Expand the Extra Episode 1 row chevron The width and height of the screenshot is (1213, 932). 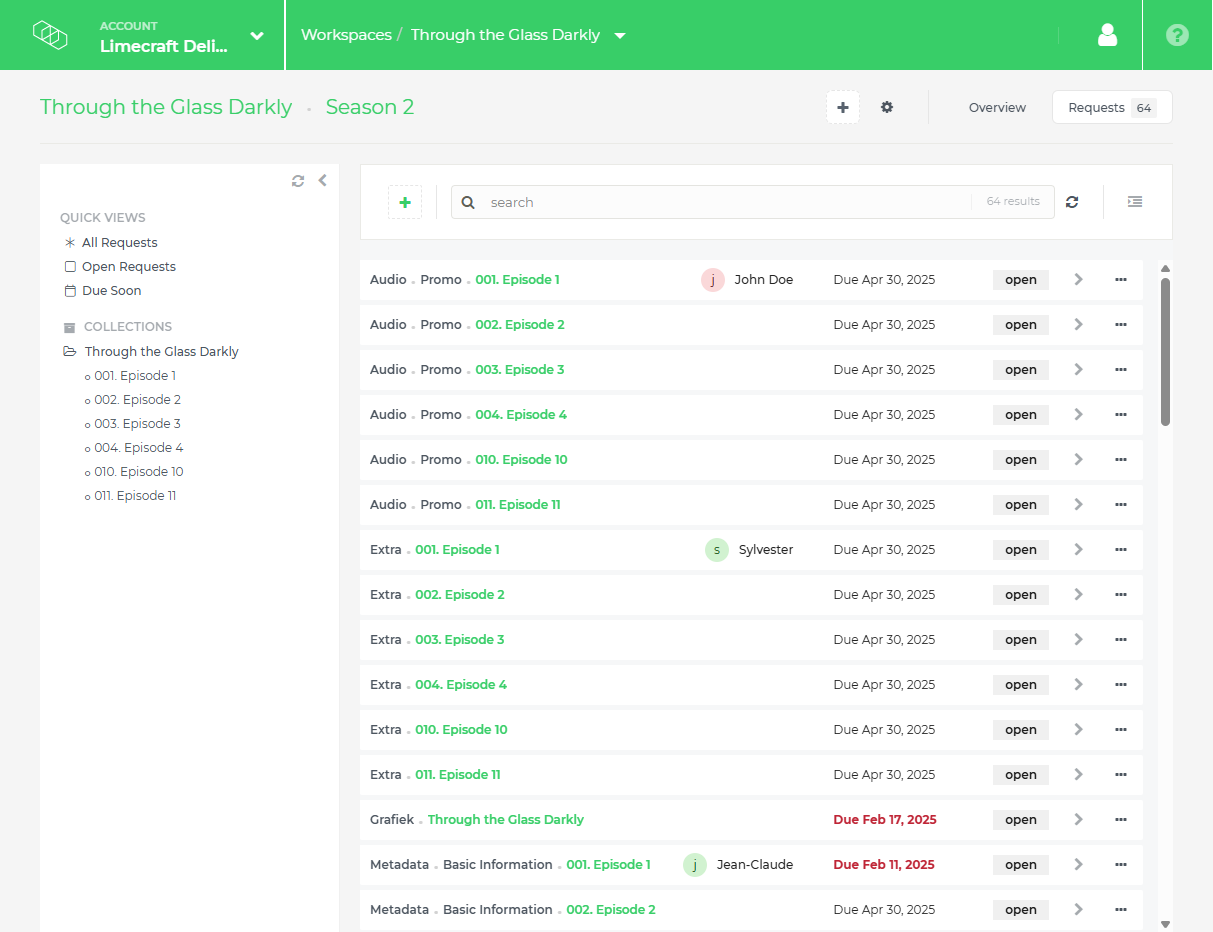click(1079, 550)
